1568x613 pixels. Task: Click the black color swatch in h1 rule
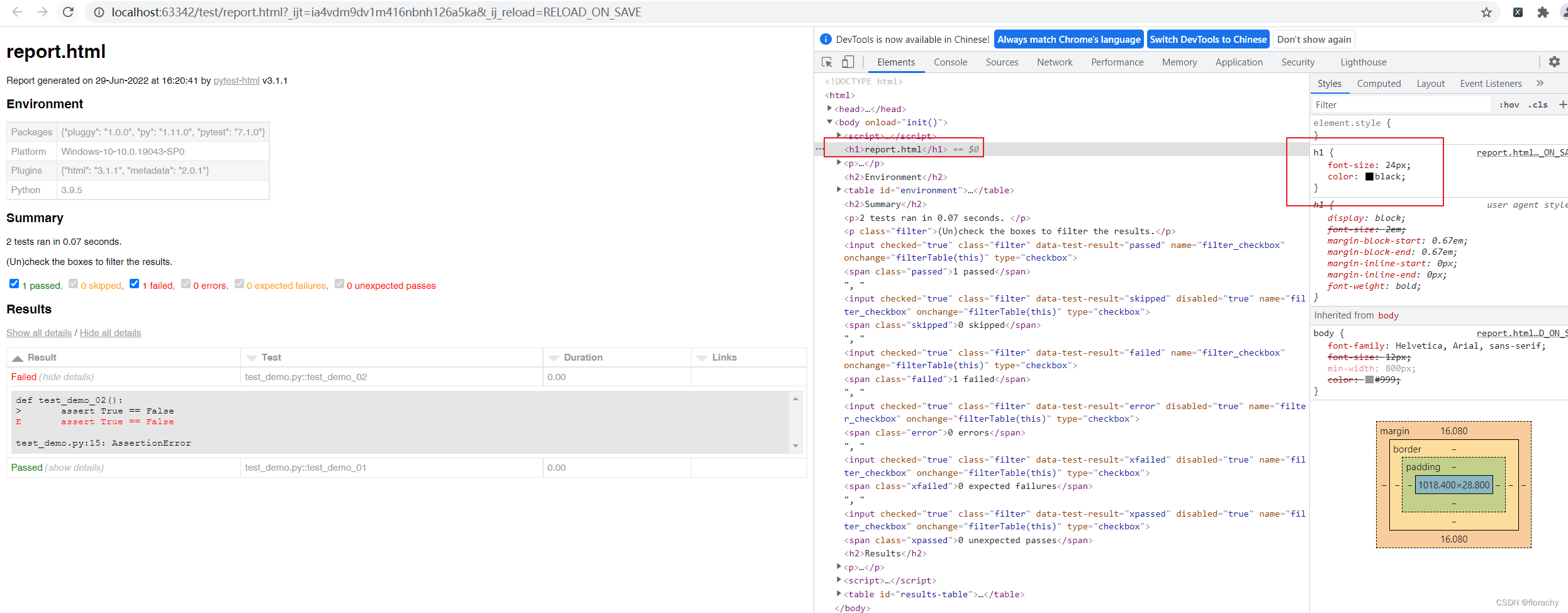[x=1369, y=177]
